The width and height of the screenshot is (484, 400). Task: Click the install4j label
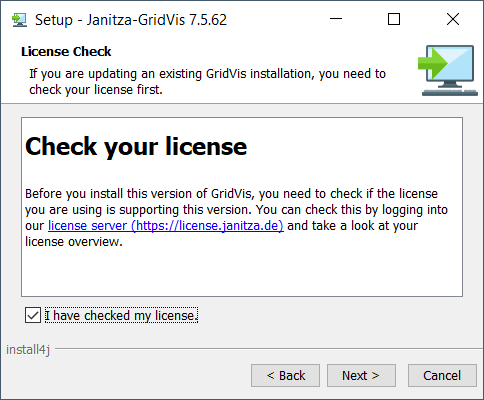(28, 350)
